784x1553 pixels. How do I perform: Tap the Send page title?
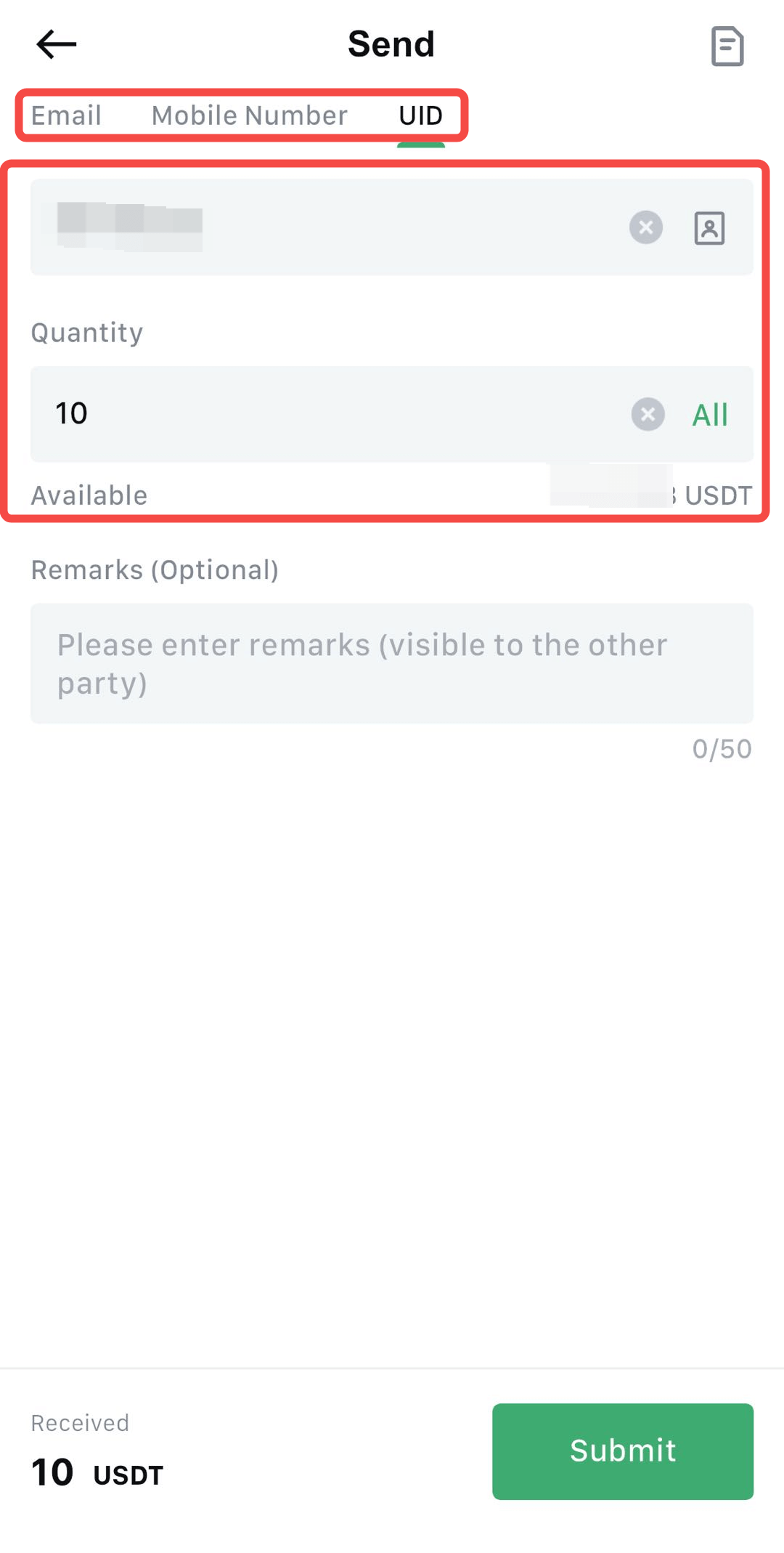click(x=391, y=44)
